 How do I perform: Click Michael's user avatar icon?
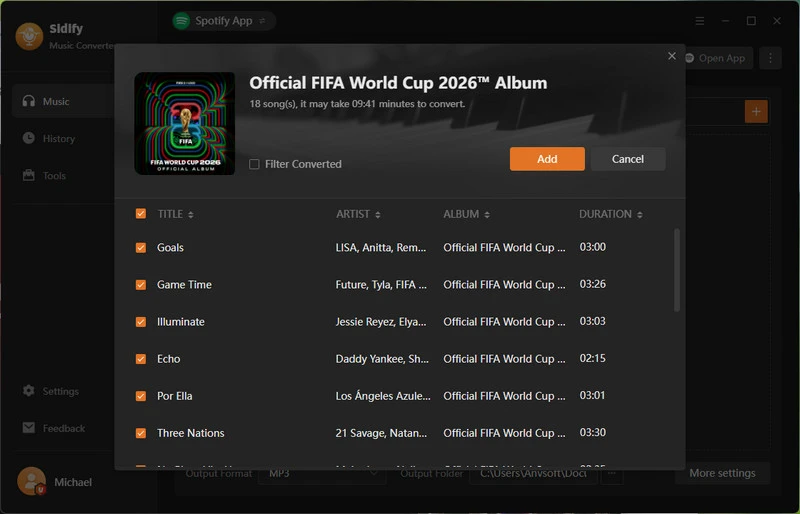pyautogui.click(x=31, y=481)
